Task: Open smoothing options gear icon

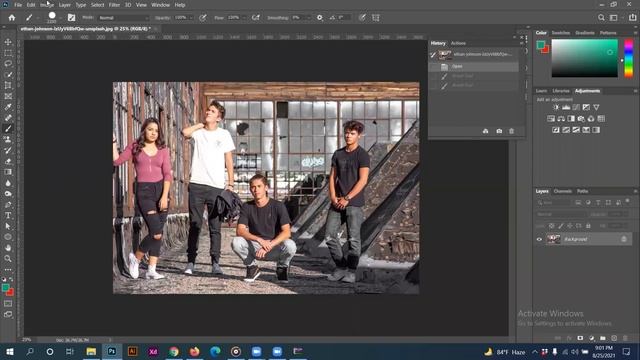Action: (x=320, y=18)
